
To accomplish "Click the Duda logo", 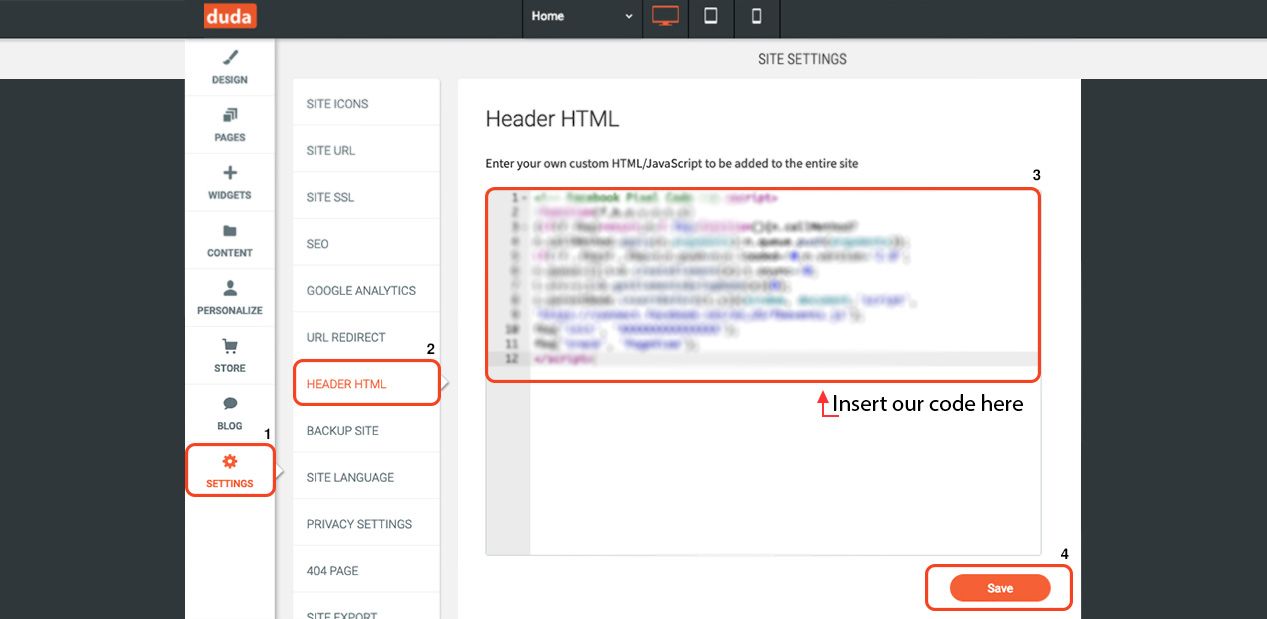I will click(230, 16).
